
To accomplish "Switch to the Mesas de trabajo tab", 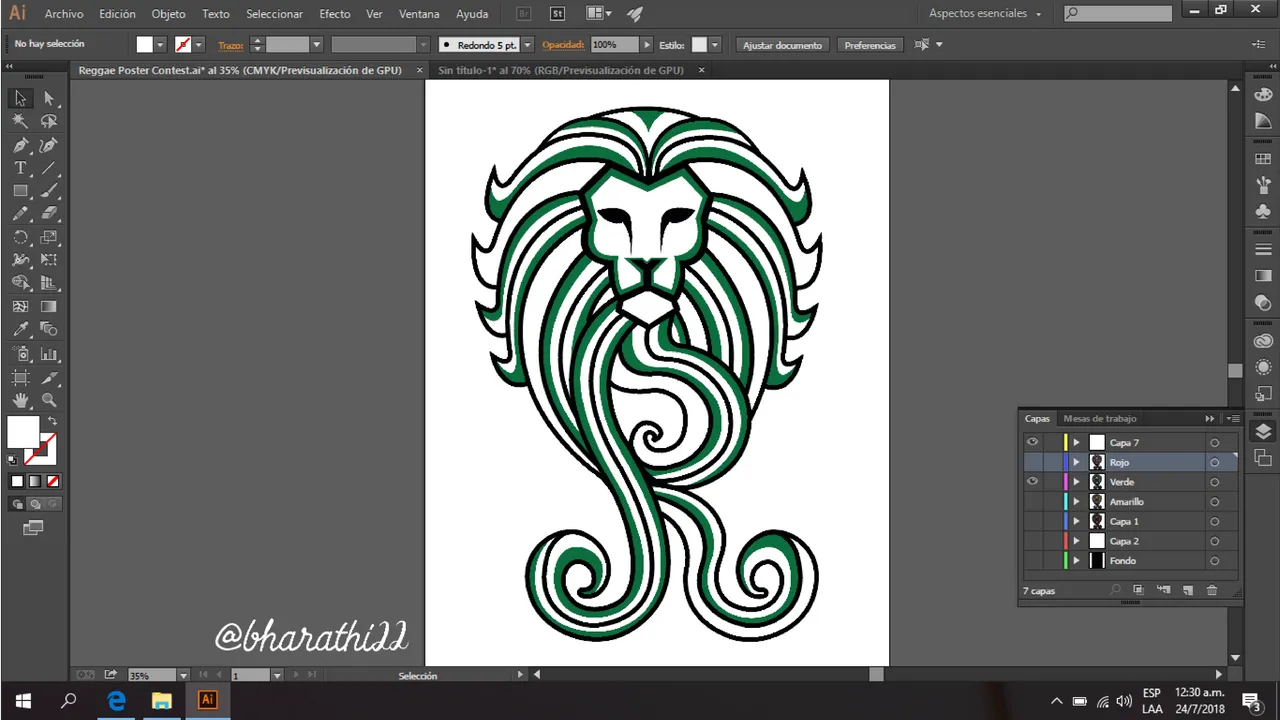I will (1099, 419).
